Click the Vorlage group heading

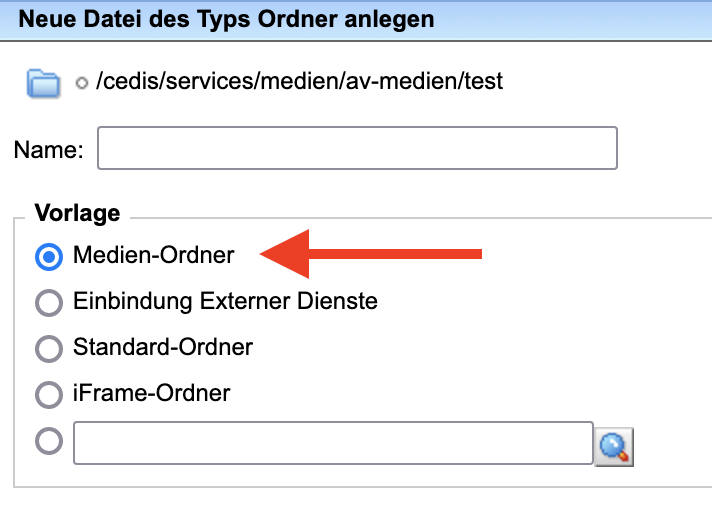point(78,213)
